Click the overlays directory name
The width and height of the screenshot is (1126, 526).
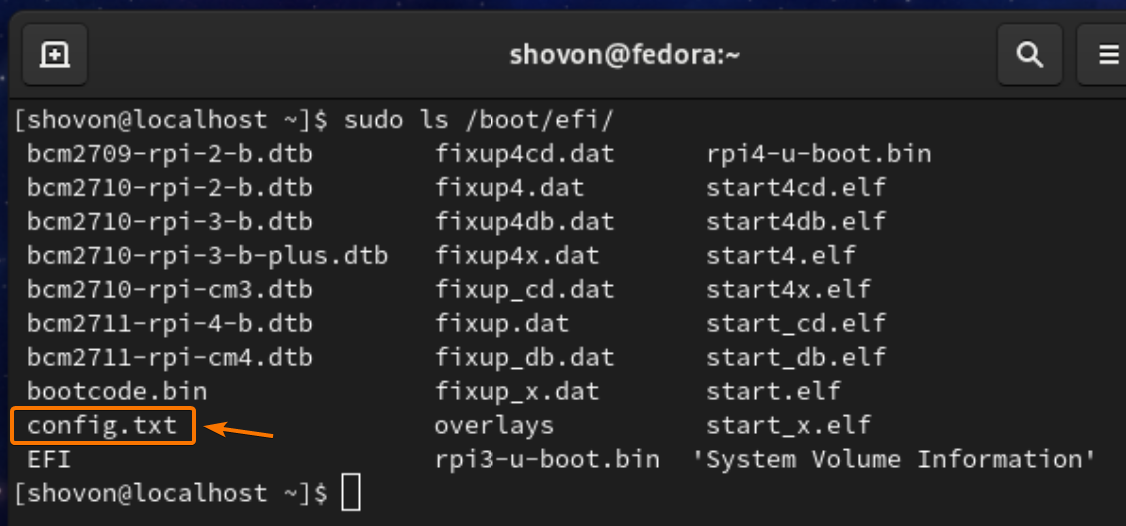pos(494,426)
